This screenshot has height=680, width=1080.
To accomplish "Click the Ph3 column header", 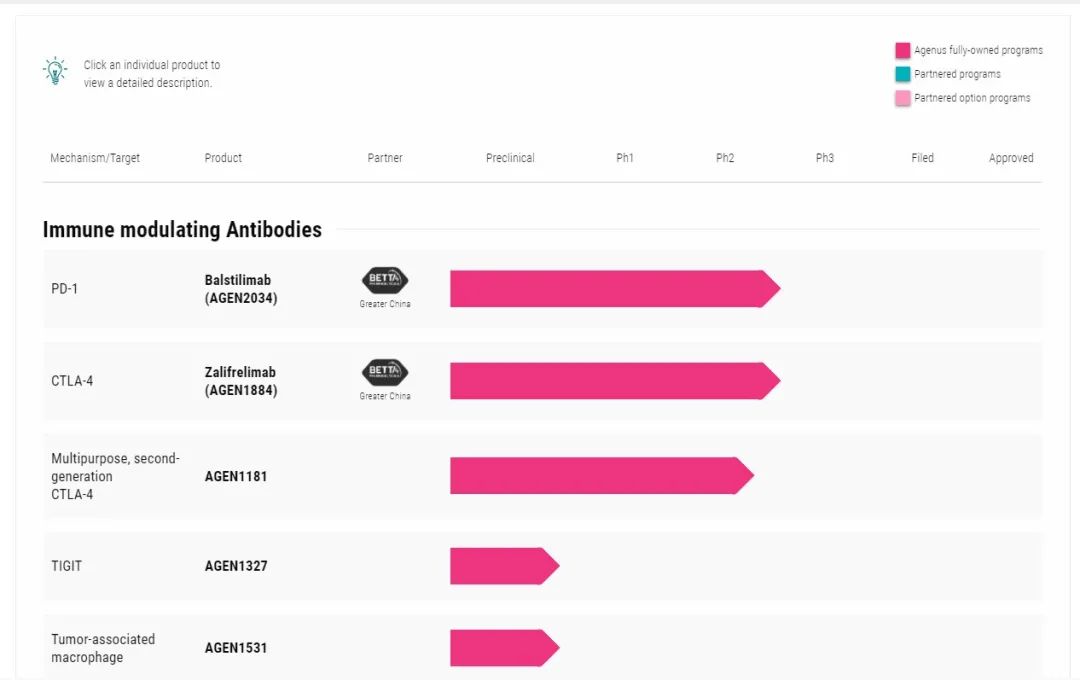I will [824, 158].
